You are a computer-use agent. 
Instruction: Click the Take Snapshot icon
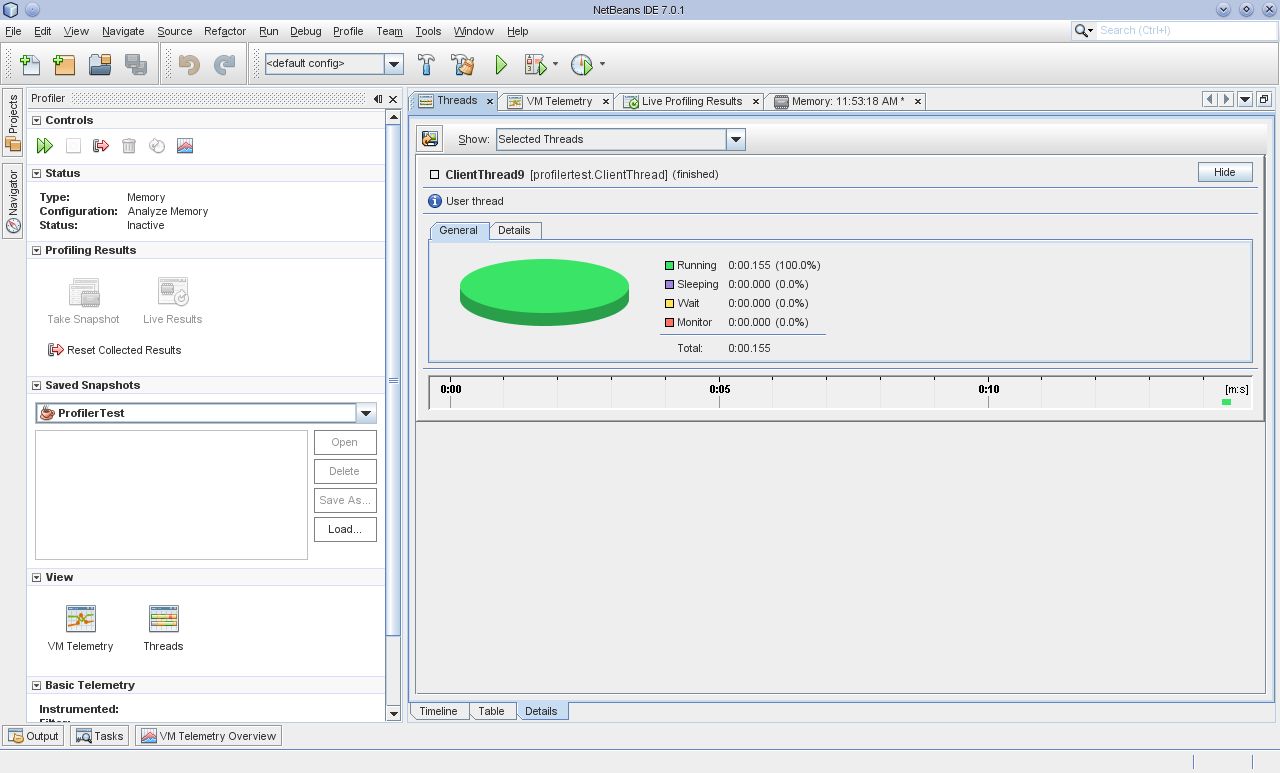click(84, 293)
